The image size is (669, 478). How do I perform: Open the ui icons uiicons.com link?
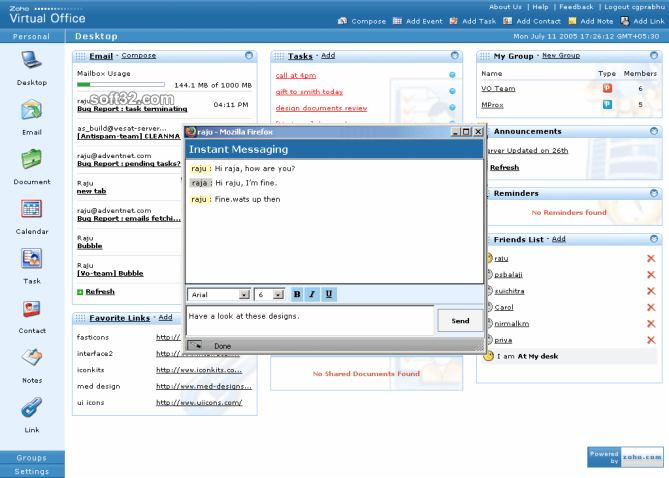tap(199, 402)
